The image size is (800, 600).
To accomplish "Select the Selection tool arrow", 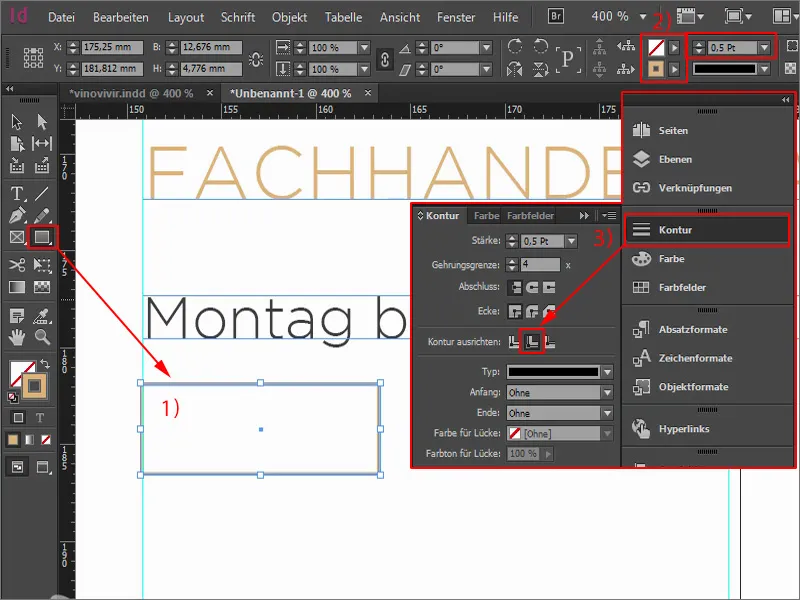I will point(16,122).
